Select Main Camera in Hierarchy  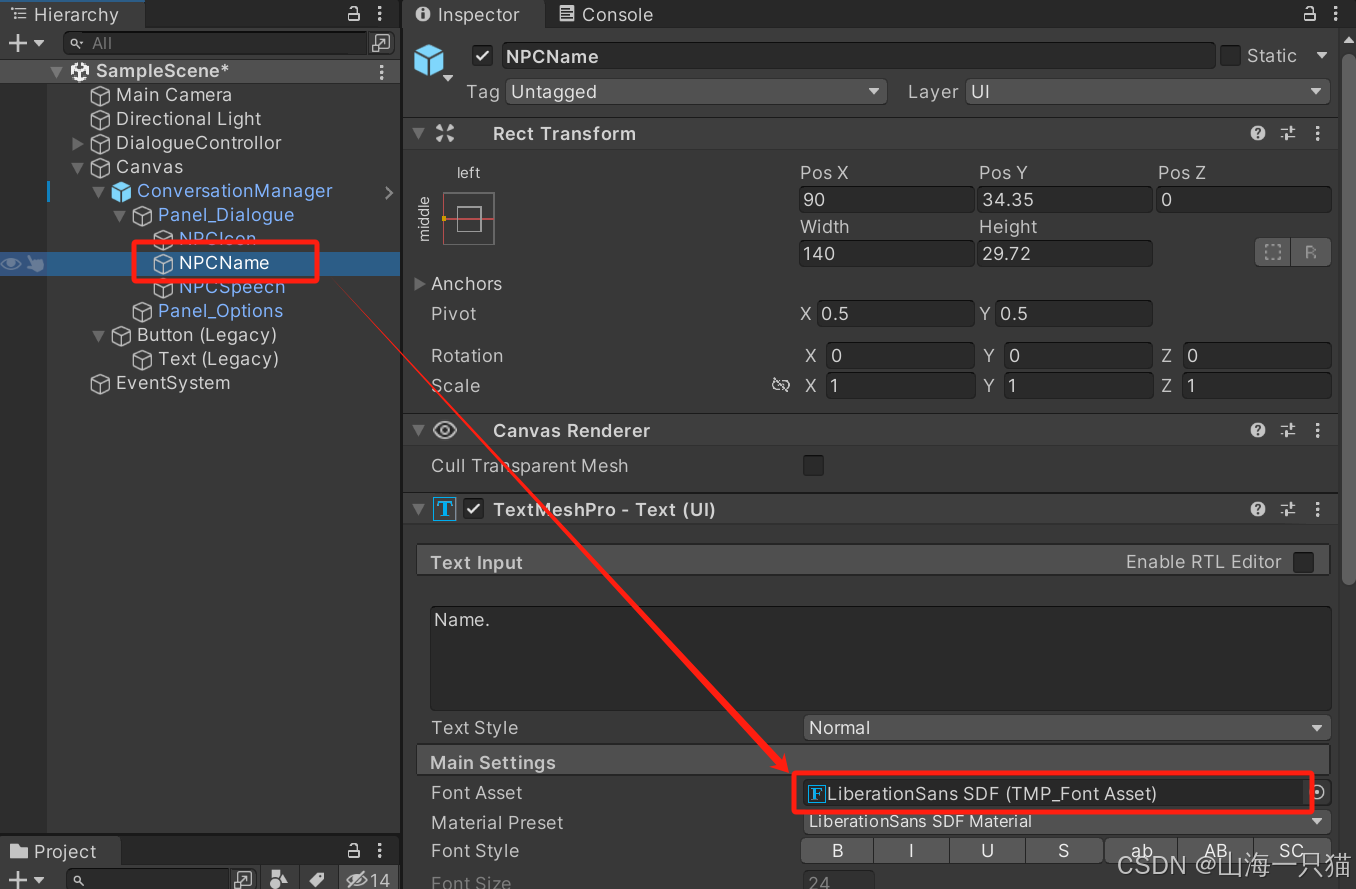point(174,95)
